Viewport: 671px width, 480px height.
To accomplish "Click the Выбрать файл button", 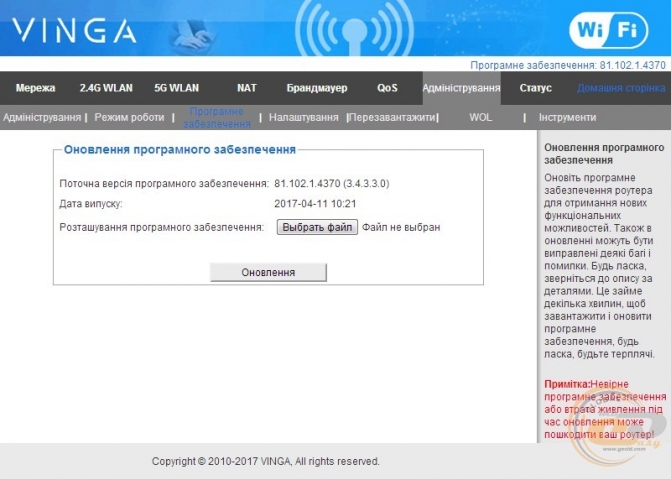I will 317,227.
